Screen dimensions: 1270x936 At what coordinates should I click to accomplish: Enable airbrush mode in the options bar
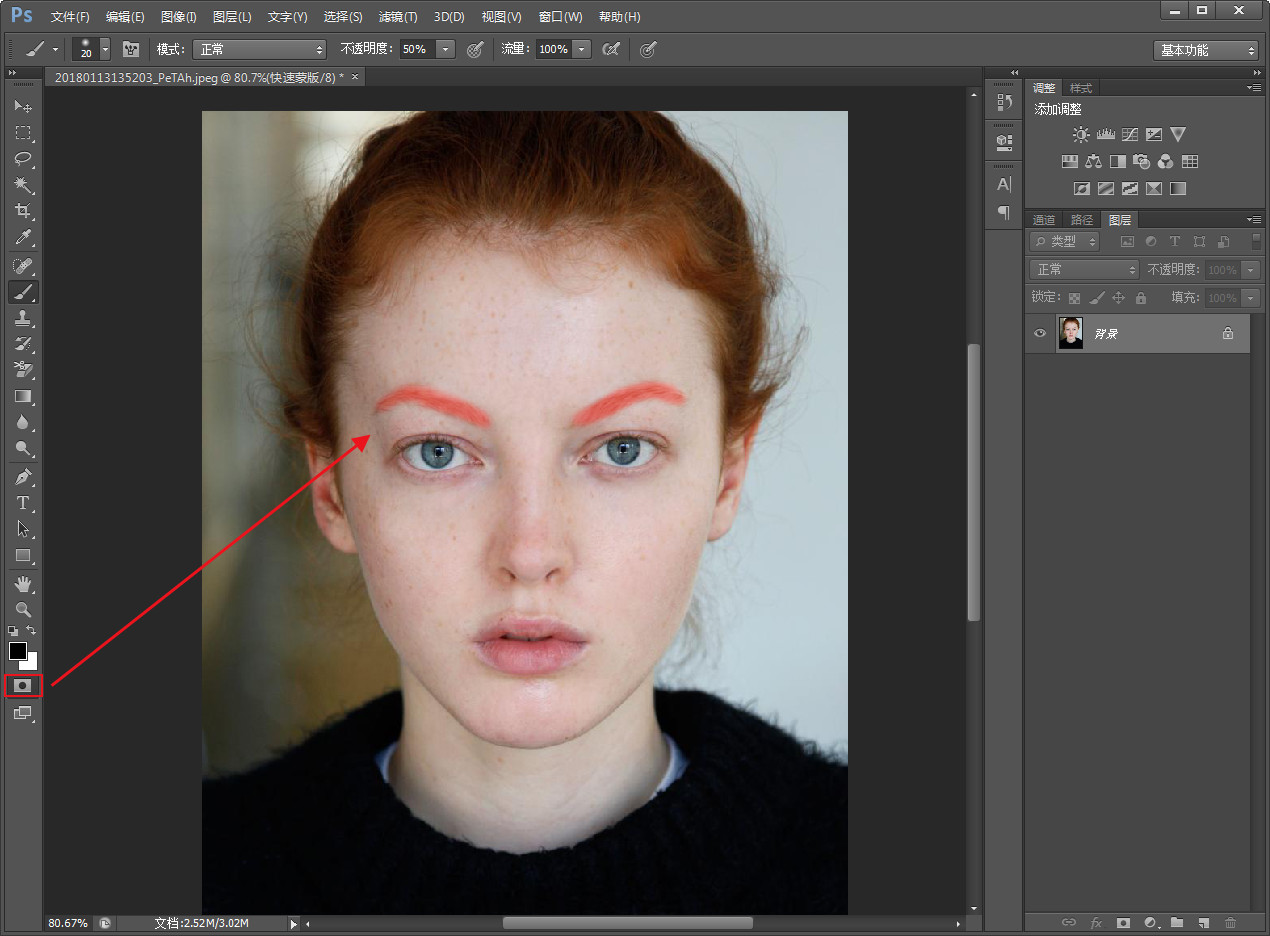click(x=611, y=49)
